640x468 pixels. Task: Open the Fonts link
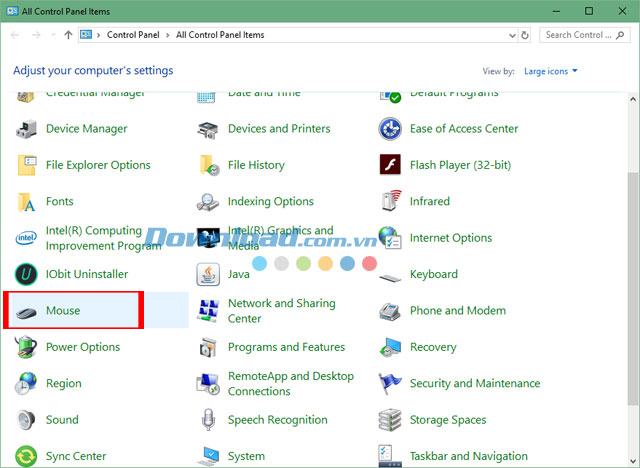click(60, 202)
